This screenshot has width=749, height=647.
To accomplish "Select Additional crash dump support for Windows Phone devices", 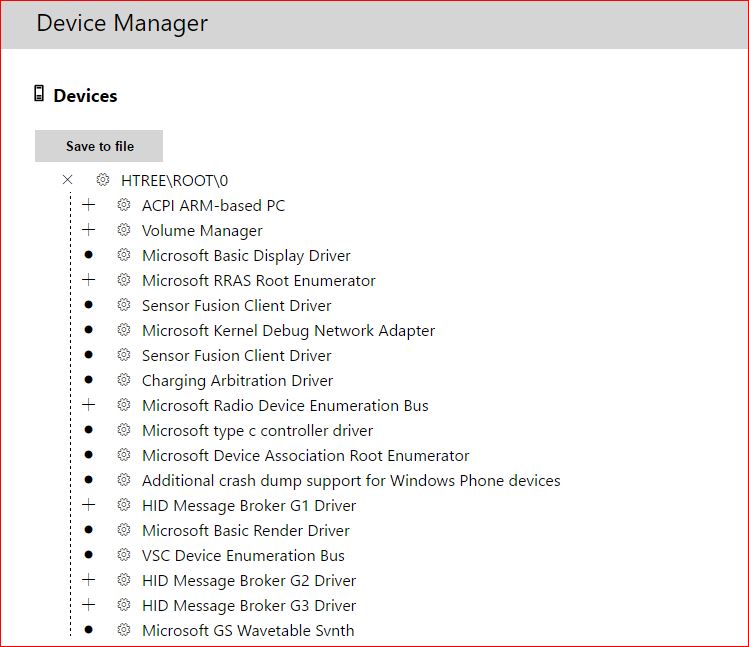I will 350,480.
